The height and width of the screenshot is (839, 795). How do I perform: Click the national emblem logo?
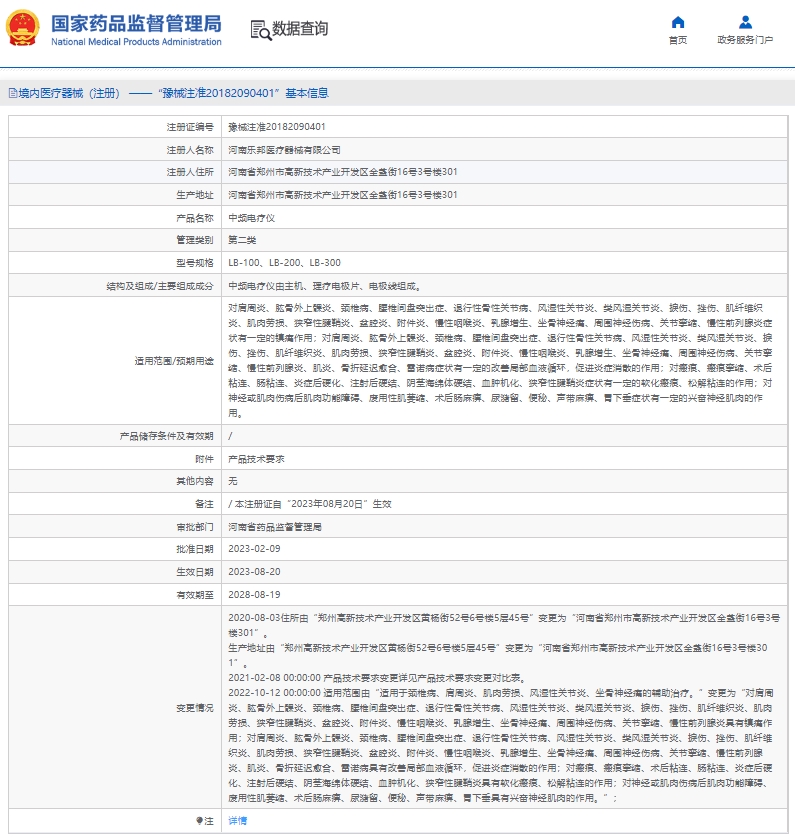(22, 28)
